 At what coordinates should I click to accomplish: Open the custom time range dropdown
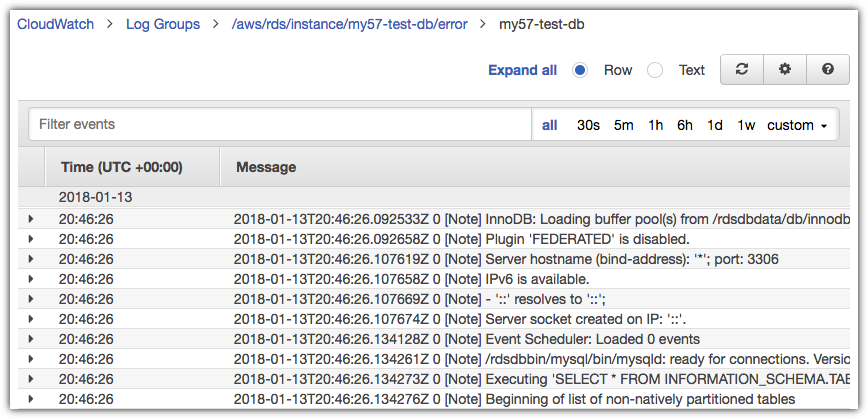[797, 126]
